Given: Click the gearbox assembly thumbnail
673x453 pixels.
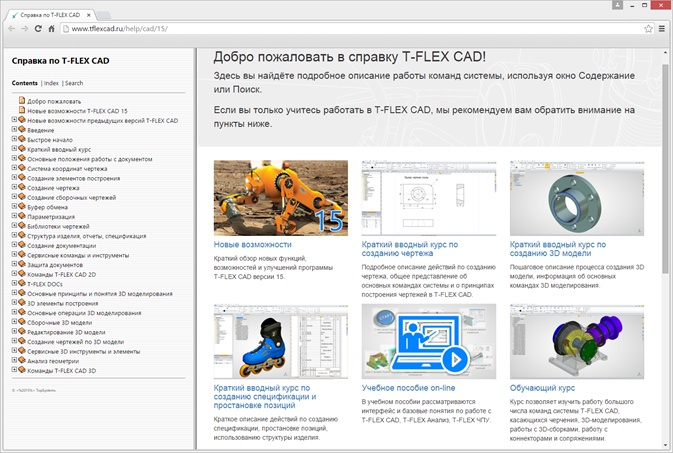Looking at the screenshot, I should 577,341.
